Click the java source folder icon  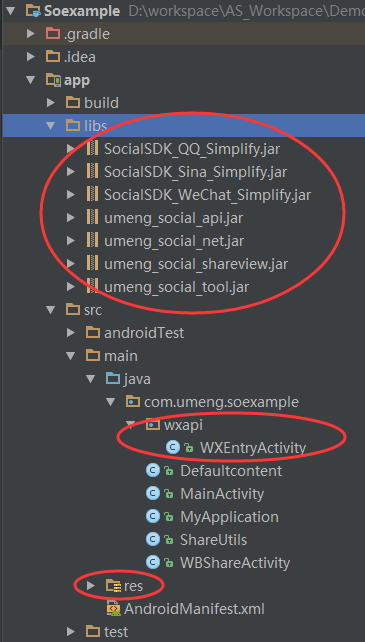coord(113,379)
